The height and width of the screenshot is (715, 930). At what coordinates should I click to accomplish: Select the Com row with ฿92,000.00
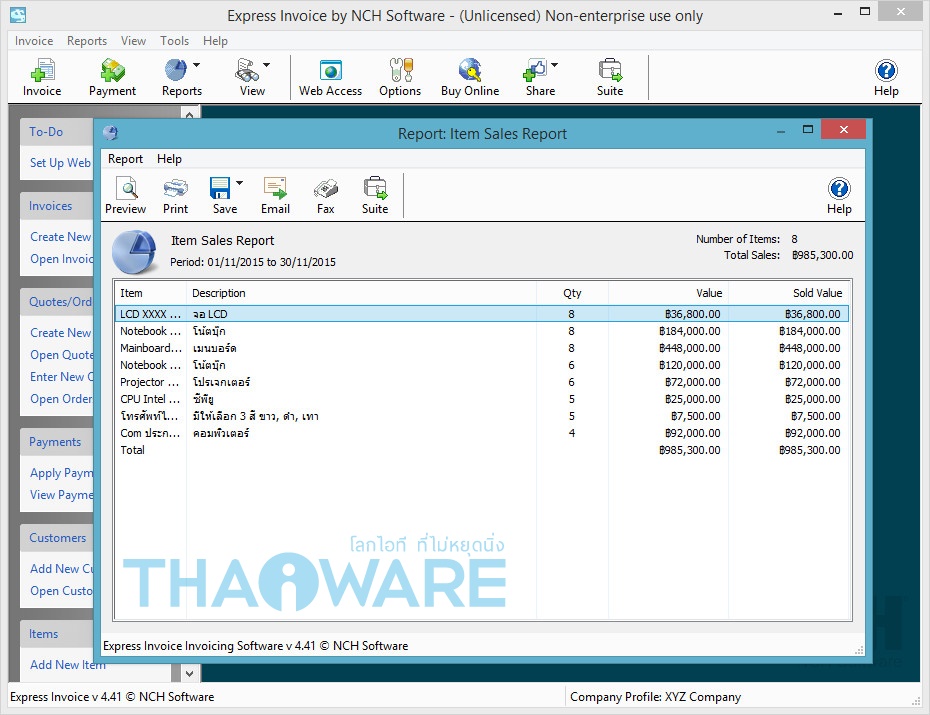pos(482,433)
